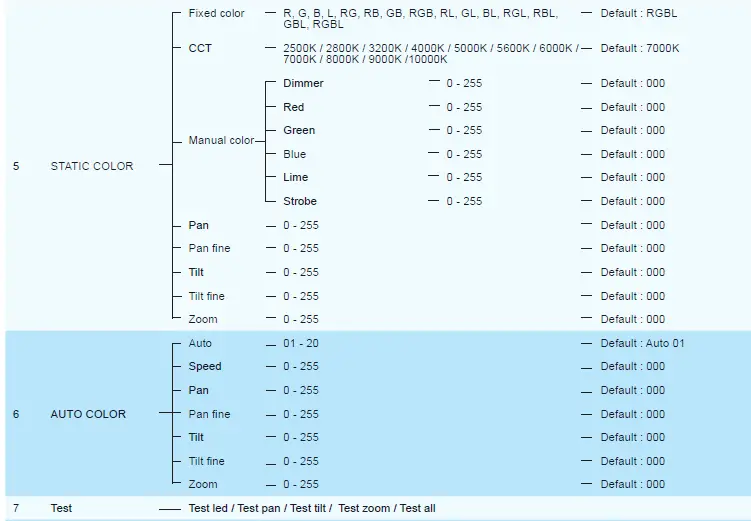Select "Tilt" under AUTO COLOR

pos(196,437)
